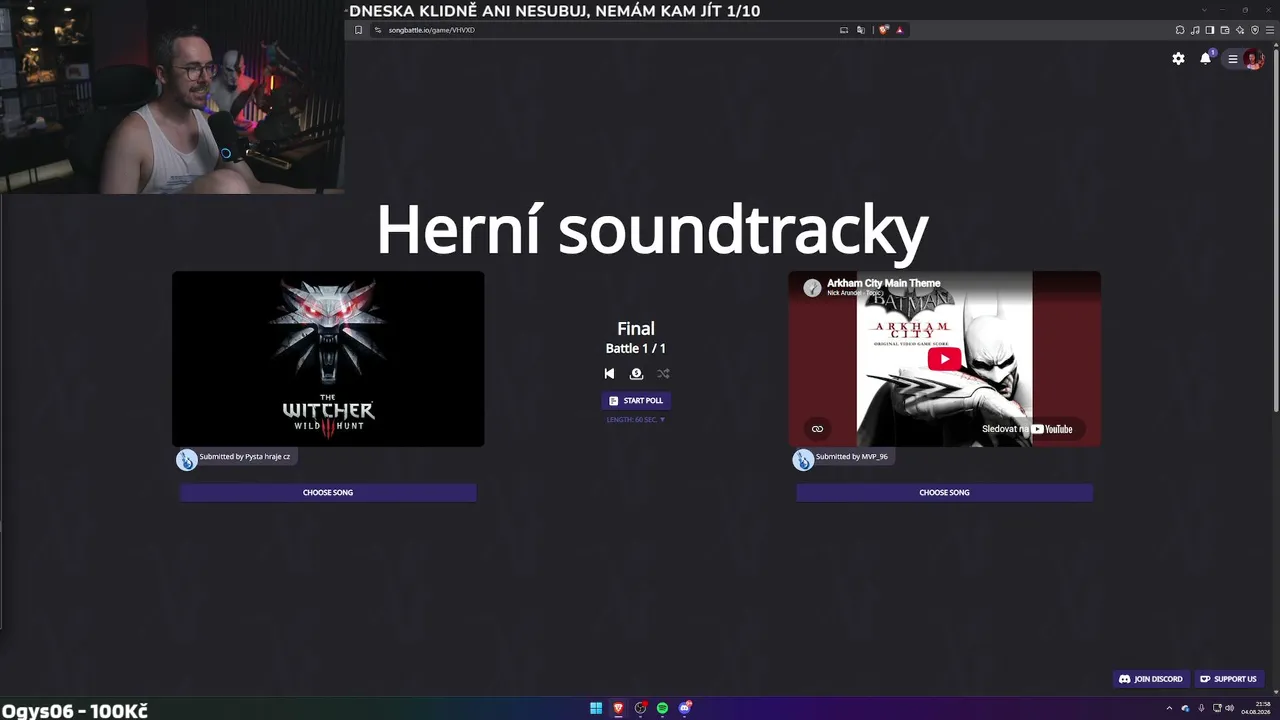
Task: Click Join Discord button
Action: pos(1151,679)
